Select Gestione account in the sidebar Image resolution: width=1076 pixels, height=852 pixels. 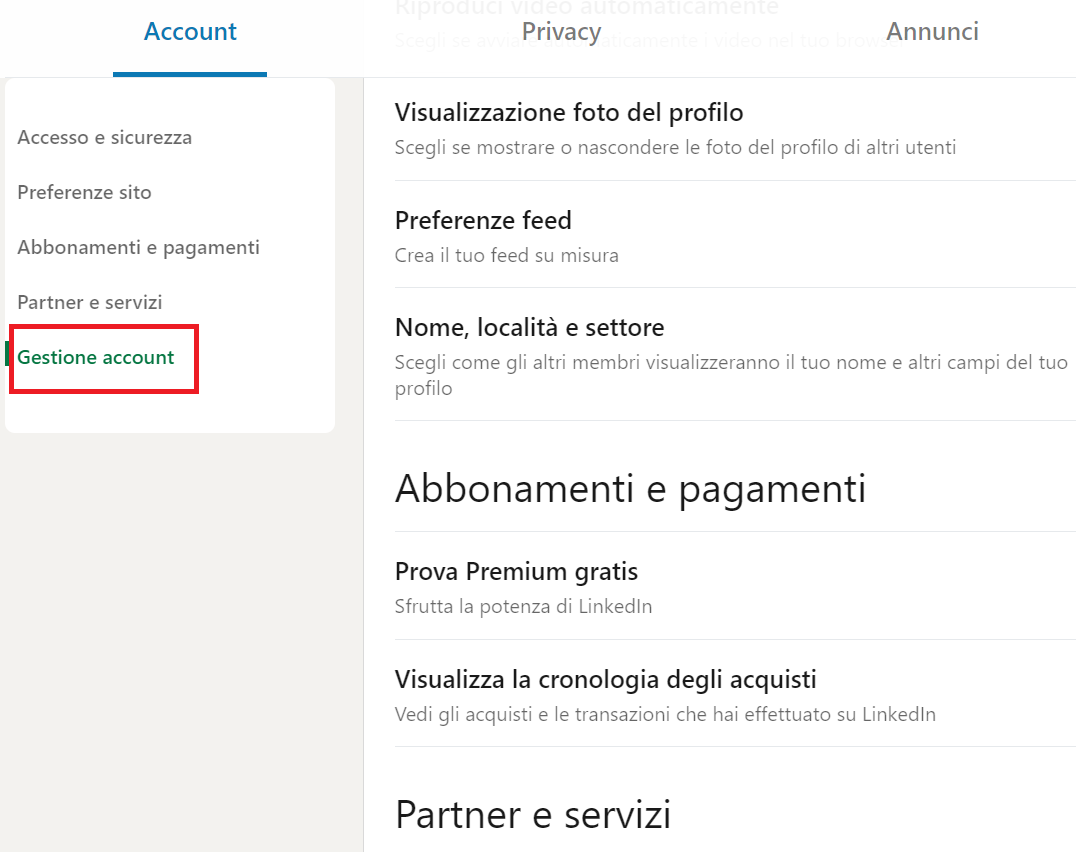(x=96, y=357)
